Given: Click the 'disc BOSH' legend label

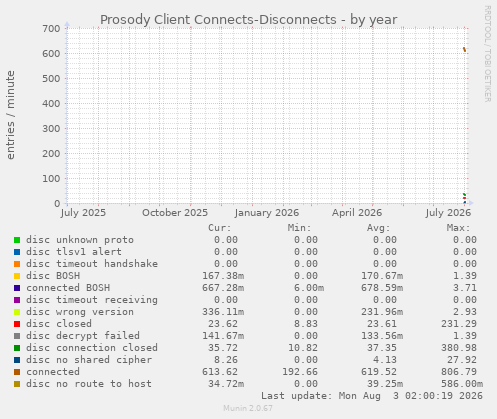Looking at the screenshot, I should coord(53,276).
